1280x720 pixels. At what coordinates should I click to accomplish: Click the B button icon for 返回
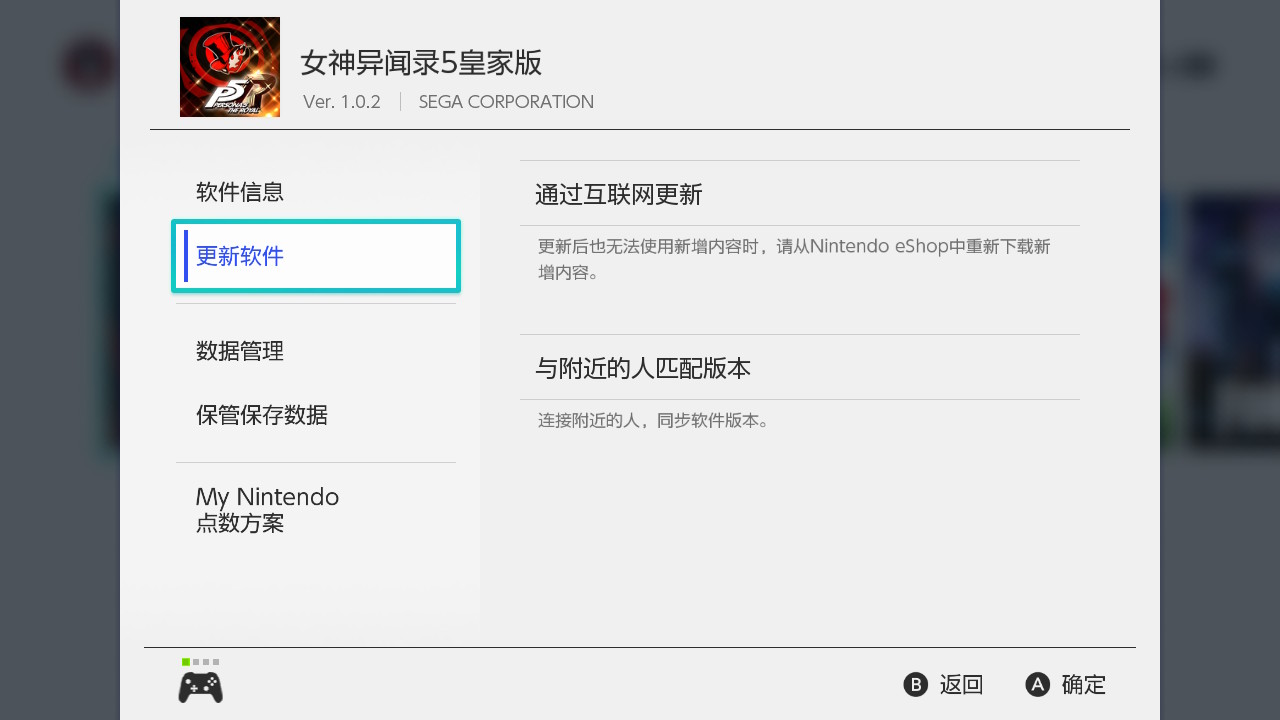[916, 684]
